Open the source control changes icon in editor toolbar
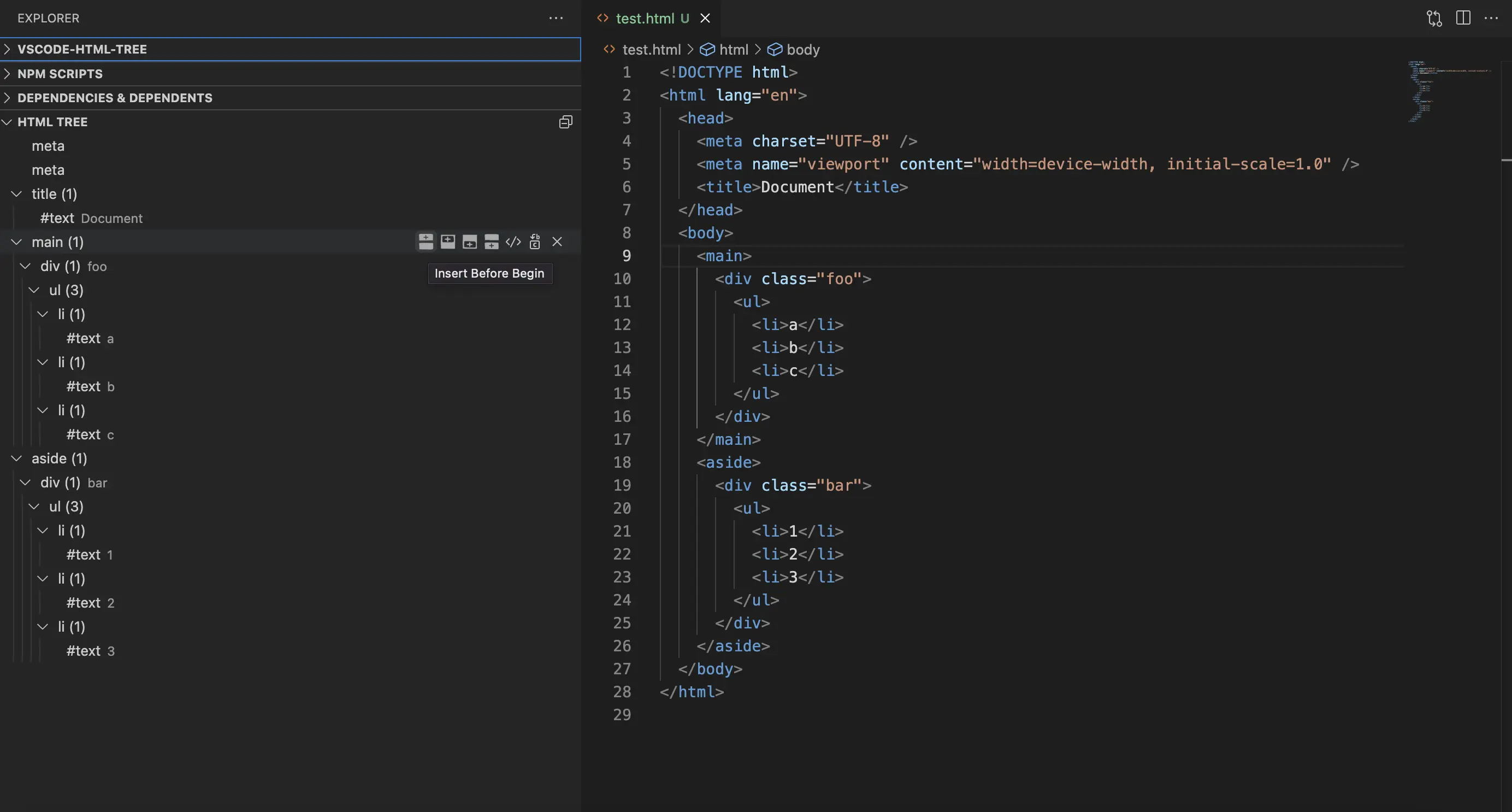 coord(1434,18)
